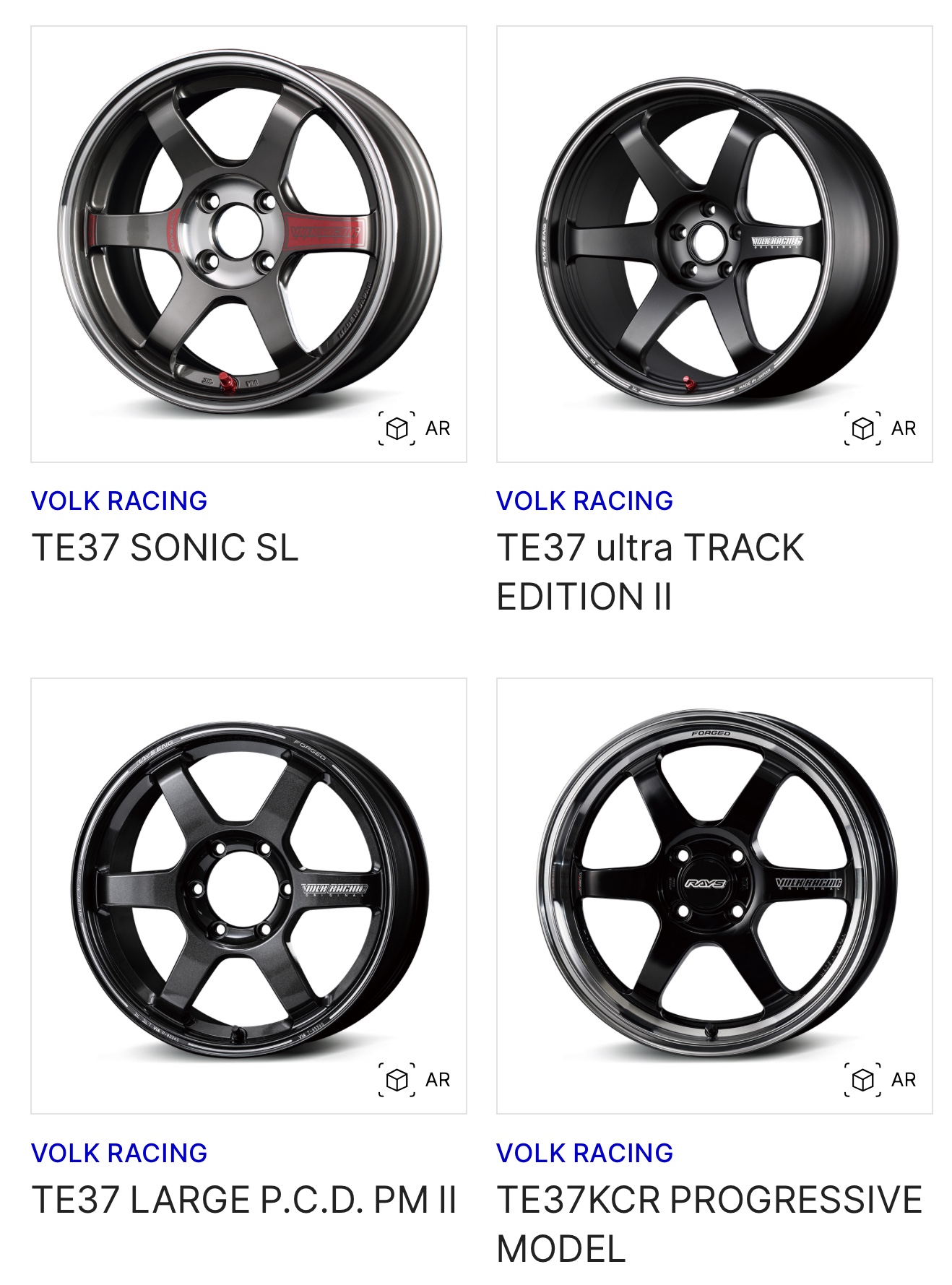Screen dimensions: 952x1285
Task: Click the AR label on the SONIC SL card
Action: pos(438,428)
